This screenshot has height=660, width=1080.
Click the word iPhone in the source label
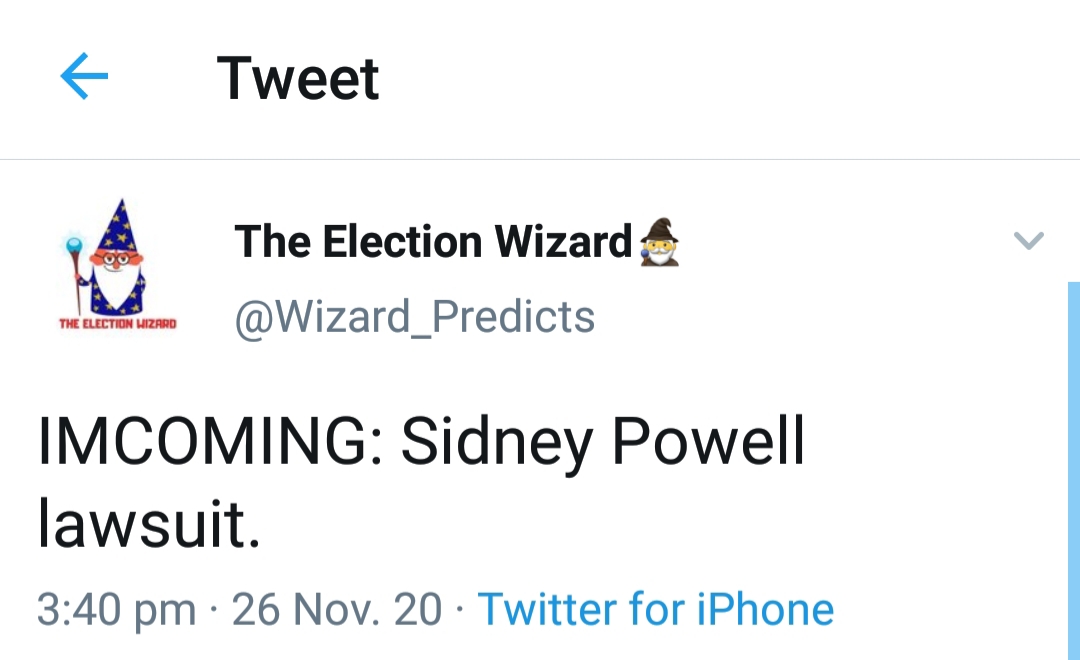coord(765,609)
